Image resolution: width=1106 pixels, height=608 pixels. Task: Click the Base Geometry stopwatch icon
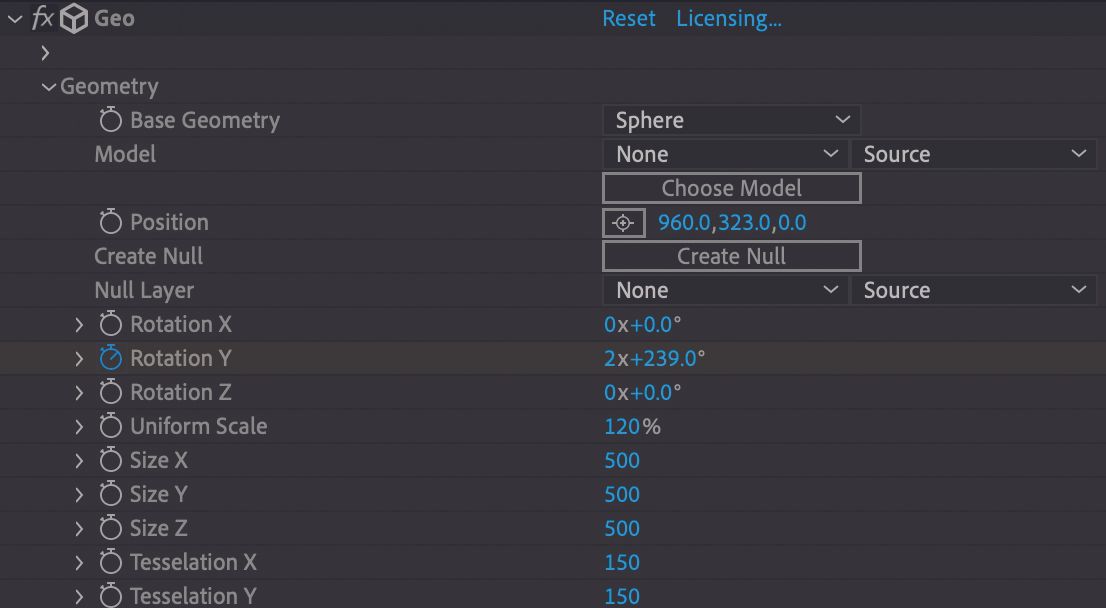coord(111,119)
